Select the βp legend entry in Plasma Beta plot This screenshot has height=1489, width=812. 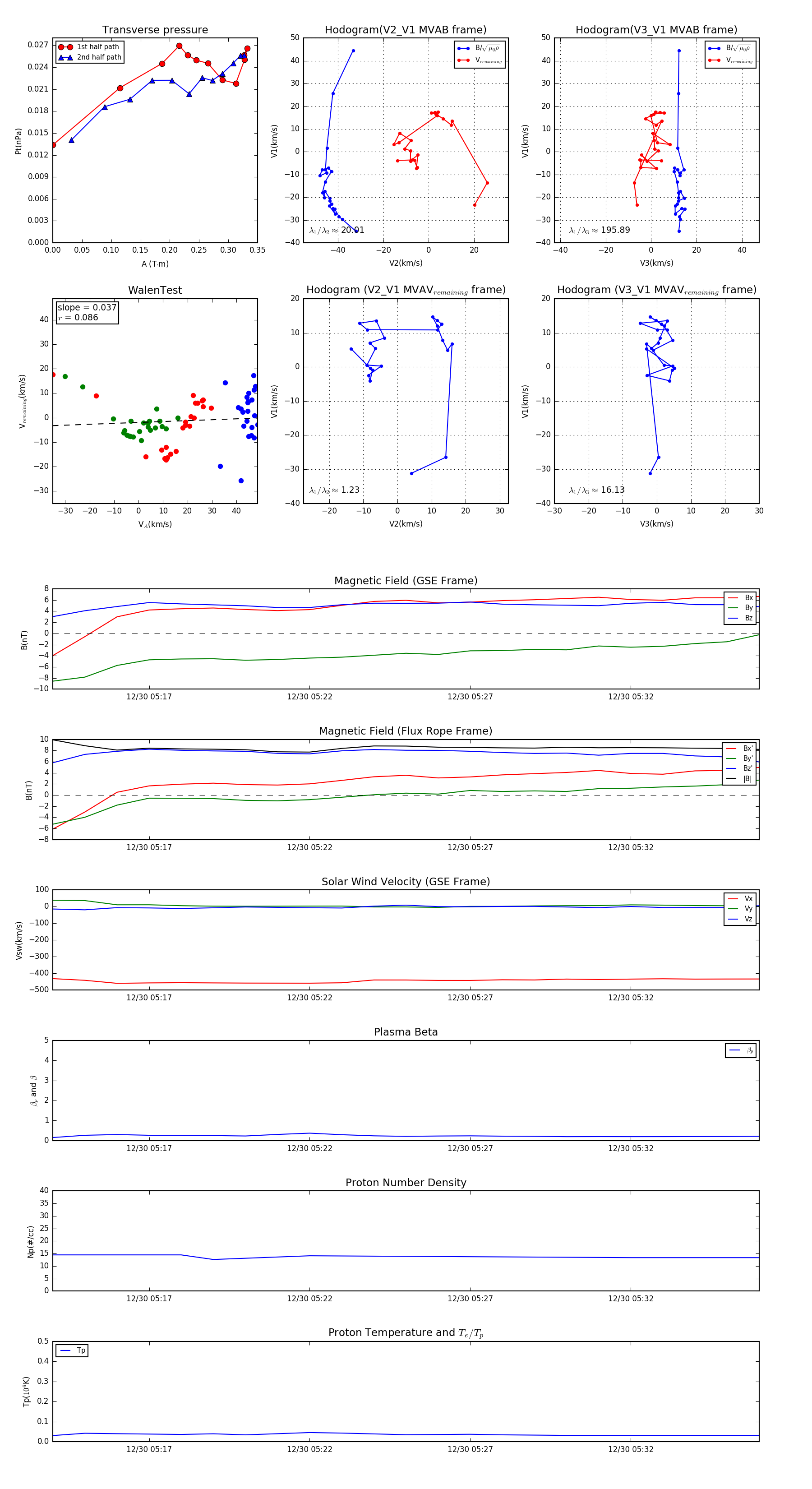(x=742, y=1050)
